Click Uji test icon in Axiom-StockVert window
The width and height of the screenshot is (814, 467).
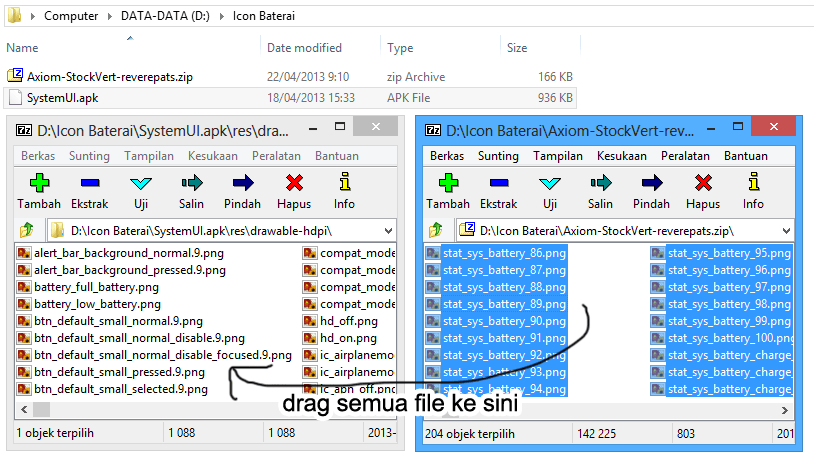550,183
